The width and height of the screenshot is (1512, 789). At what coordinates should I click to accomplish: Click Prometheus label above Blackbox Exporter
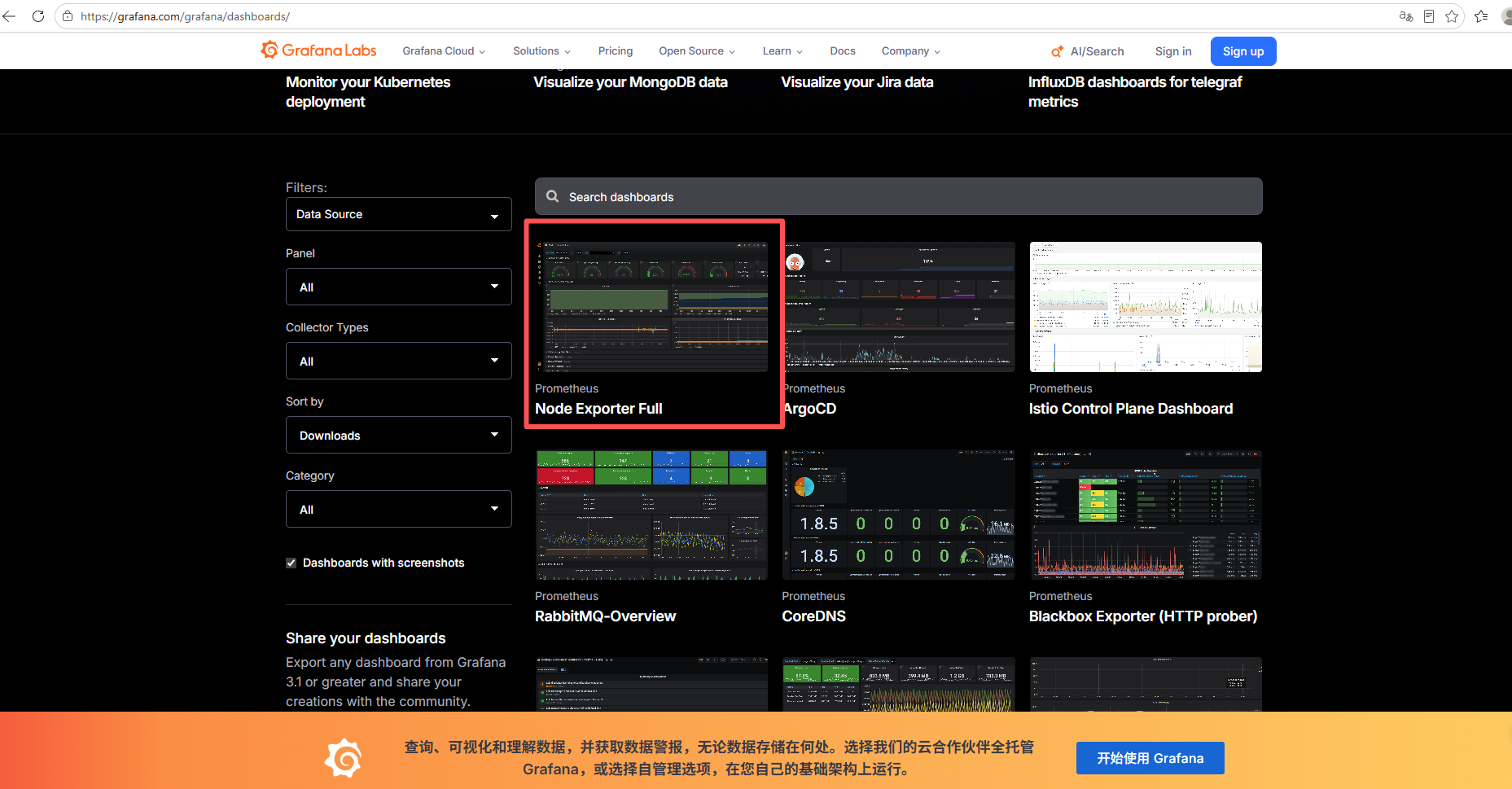click(1061, 596)
